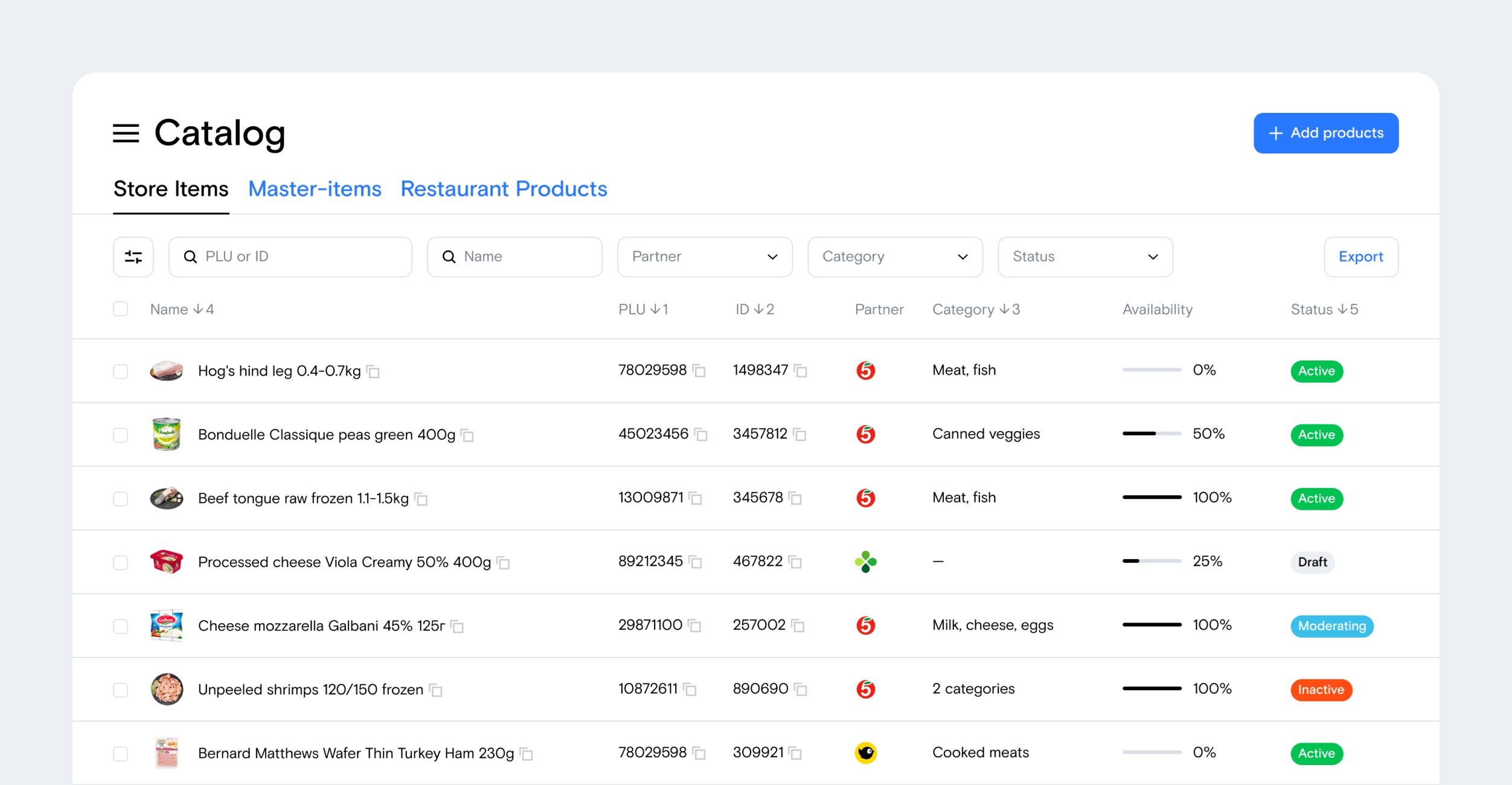Check the Cheese mozzarella Galbani row
Screen dimensions: 1512x785
121,626
